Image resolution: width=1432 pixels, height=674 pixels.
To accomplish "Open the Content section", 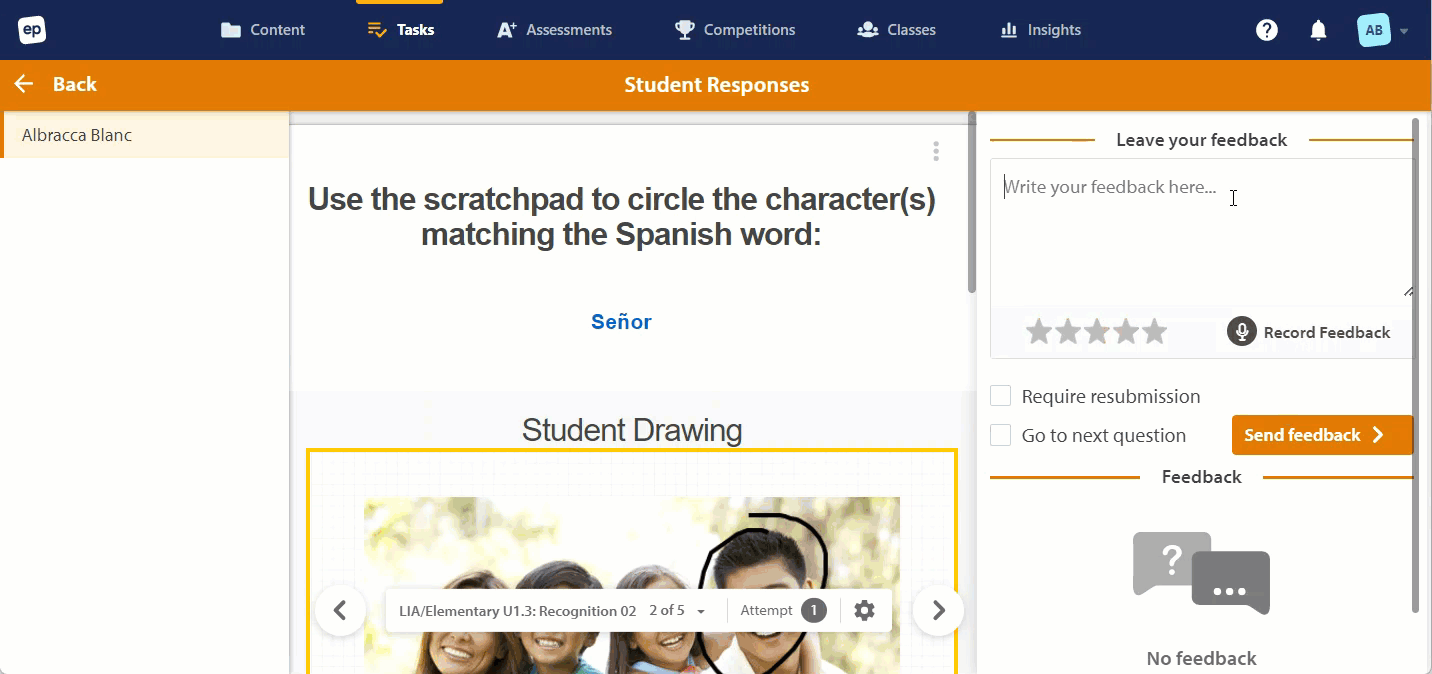I will 263,30.
